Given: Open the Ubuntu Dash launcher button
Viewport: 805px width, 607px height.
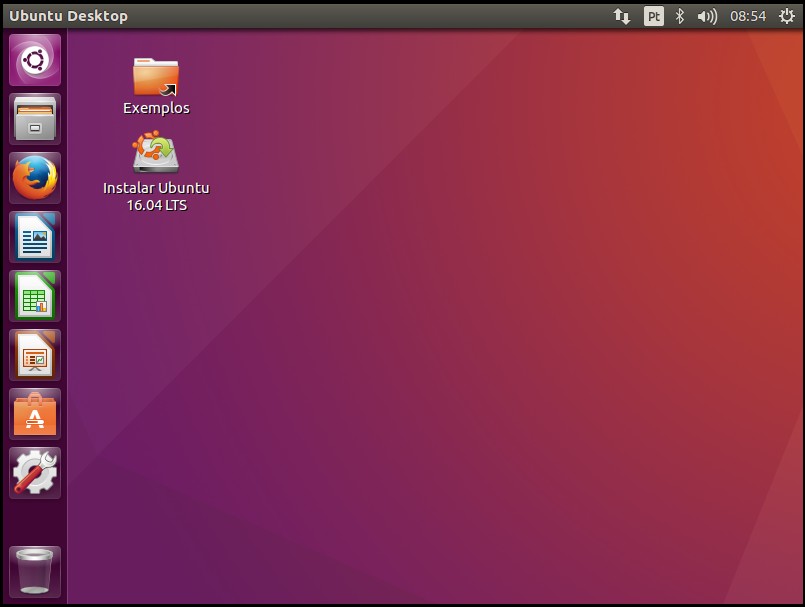Looking at the screenshot, I should coord(34,59).
